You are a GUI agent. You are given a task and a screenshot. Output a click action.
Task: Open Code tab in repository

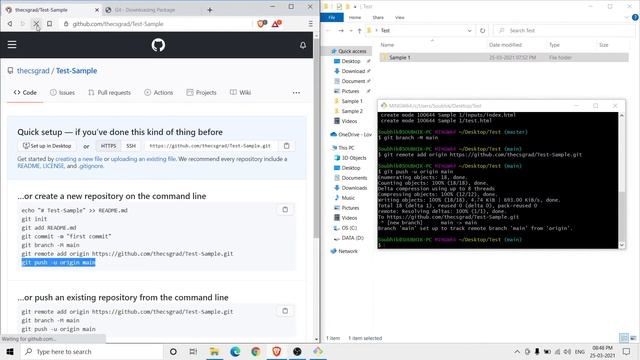[x=25, y=93]
